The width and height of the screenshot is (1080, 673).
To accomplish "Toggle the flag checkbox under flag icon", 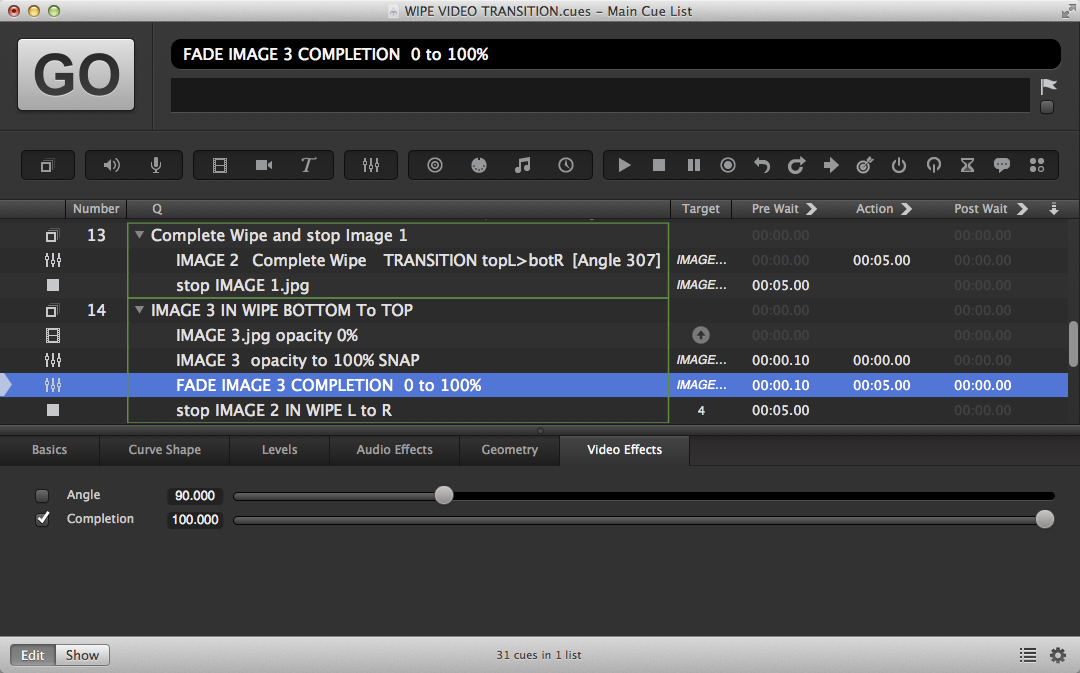I will pyautogui.click(x=1047, y=107).
